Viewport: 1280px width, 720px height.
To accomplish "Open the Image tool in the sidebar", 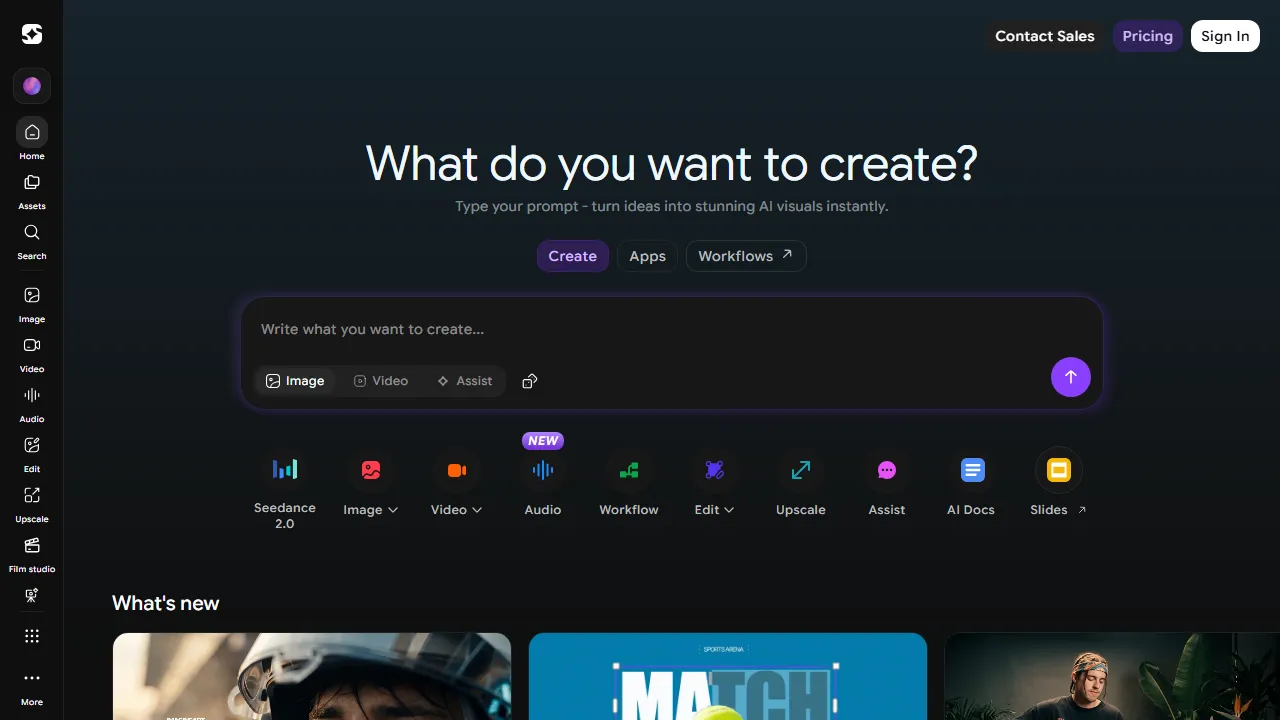I will coord(32,304).
